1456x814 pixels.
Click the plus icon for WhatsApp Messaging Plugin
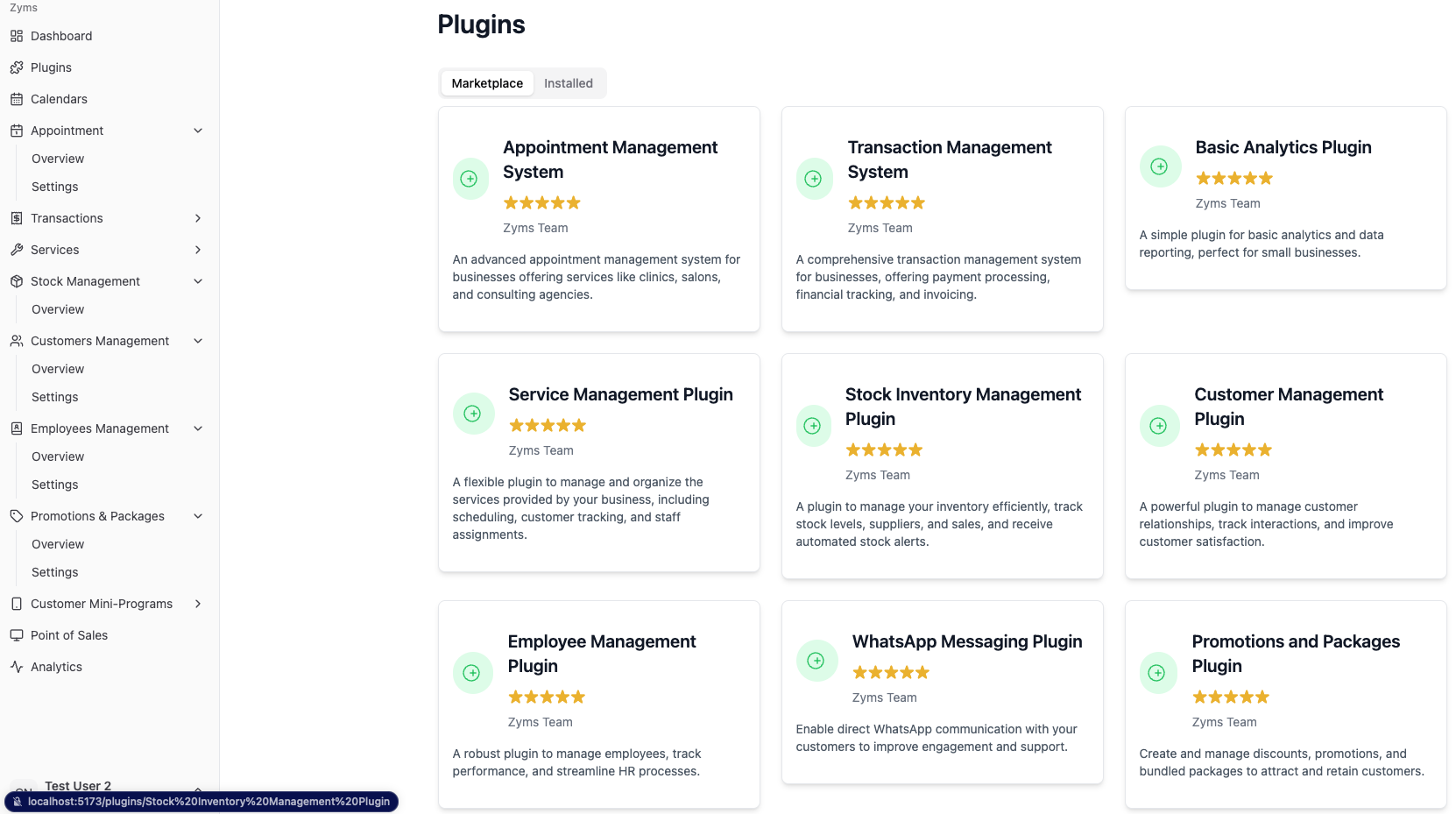tap(816, 661)
